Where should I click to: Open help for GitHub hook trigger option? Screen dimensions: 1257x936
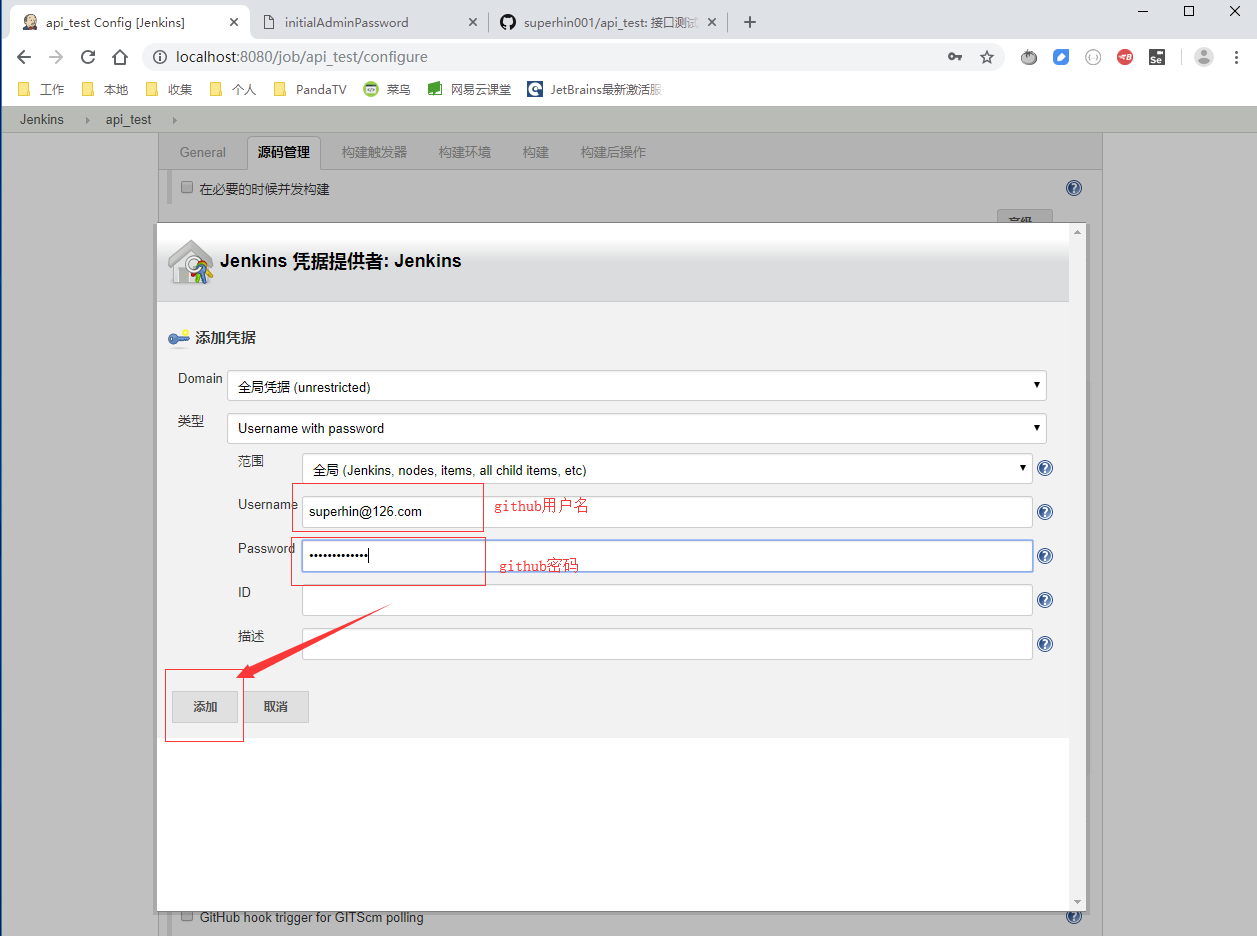pos(1074,916)
